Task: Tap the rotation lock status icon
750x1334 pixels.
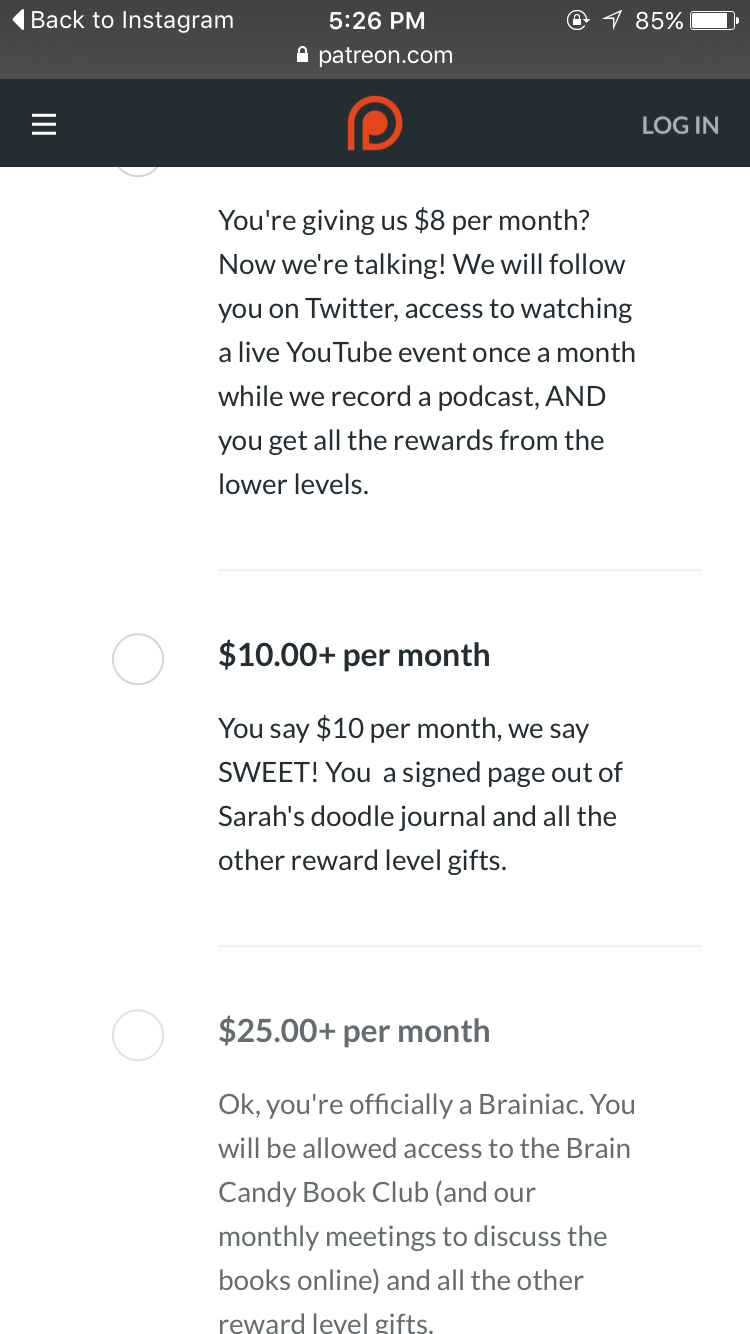Action: 578,20
